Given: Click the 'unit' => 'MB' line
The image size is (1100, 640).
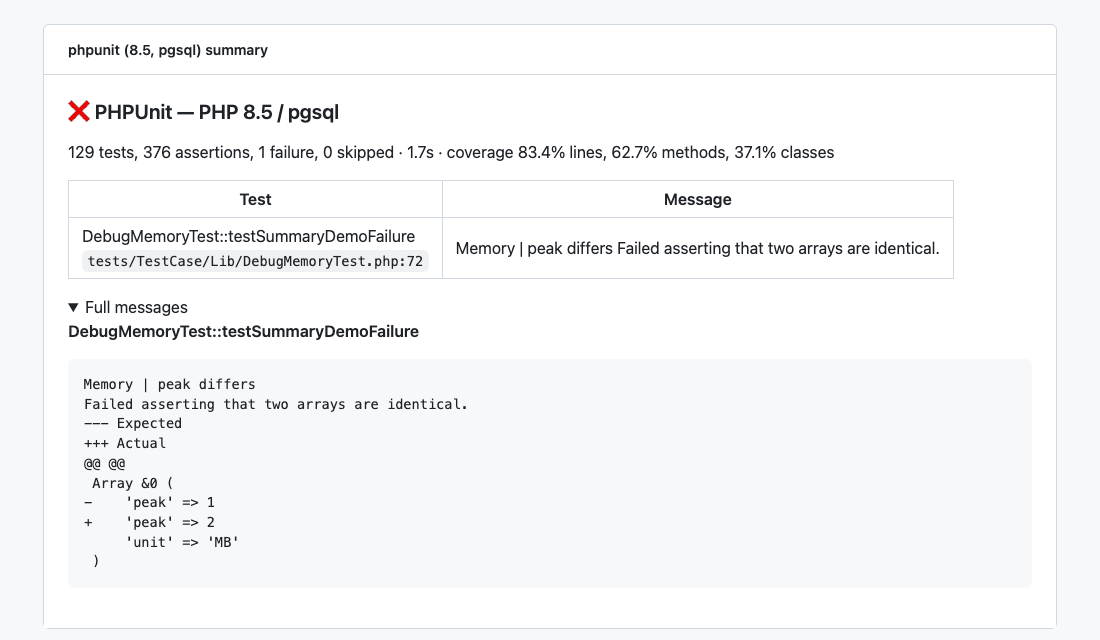Looking at the screenshot, I should pos(182,542).
